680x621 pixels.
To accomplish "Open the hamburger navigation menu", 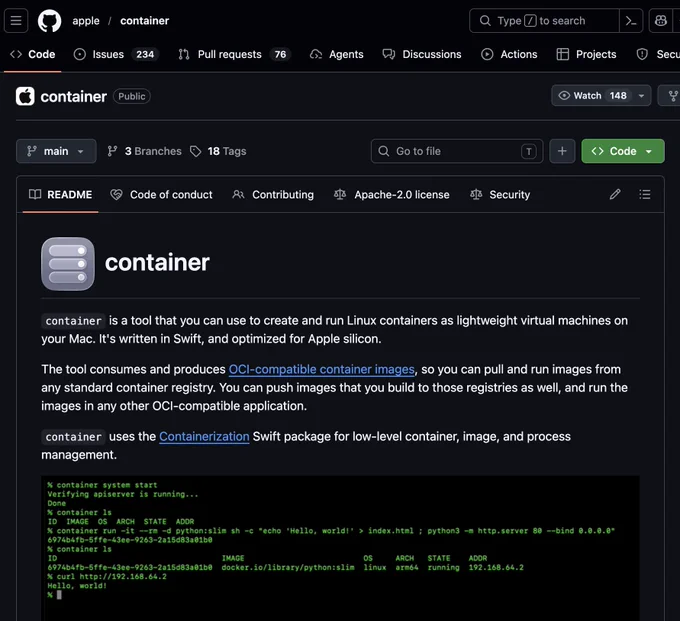I will point(16,20).
